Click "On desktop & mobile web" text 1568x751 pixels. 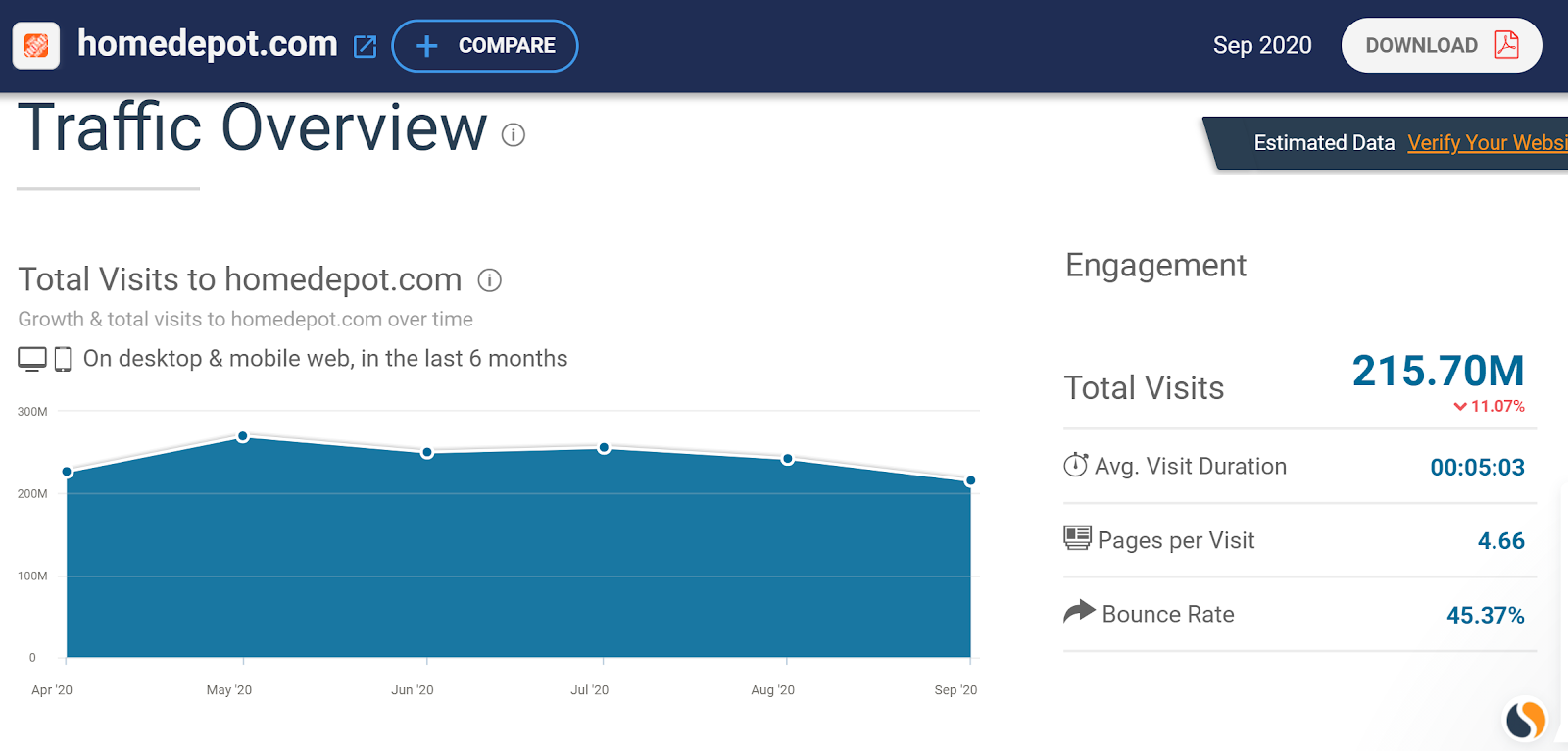325,359
